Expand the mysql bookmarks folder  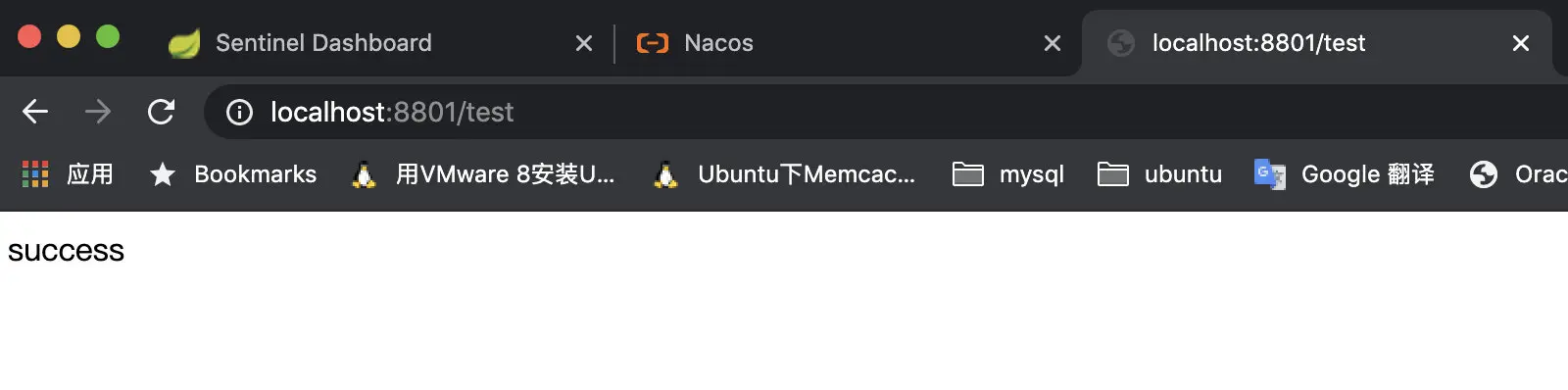(x=1008, y=174)
